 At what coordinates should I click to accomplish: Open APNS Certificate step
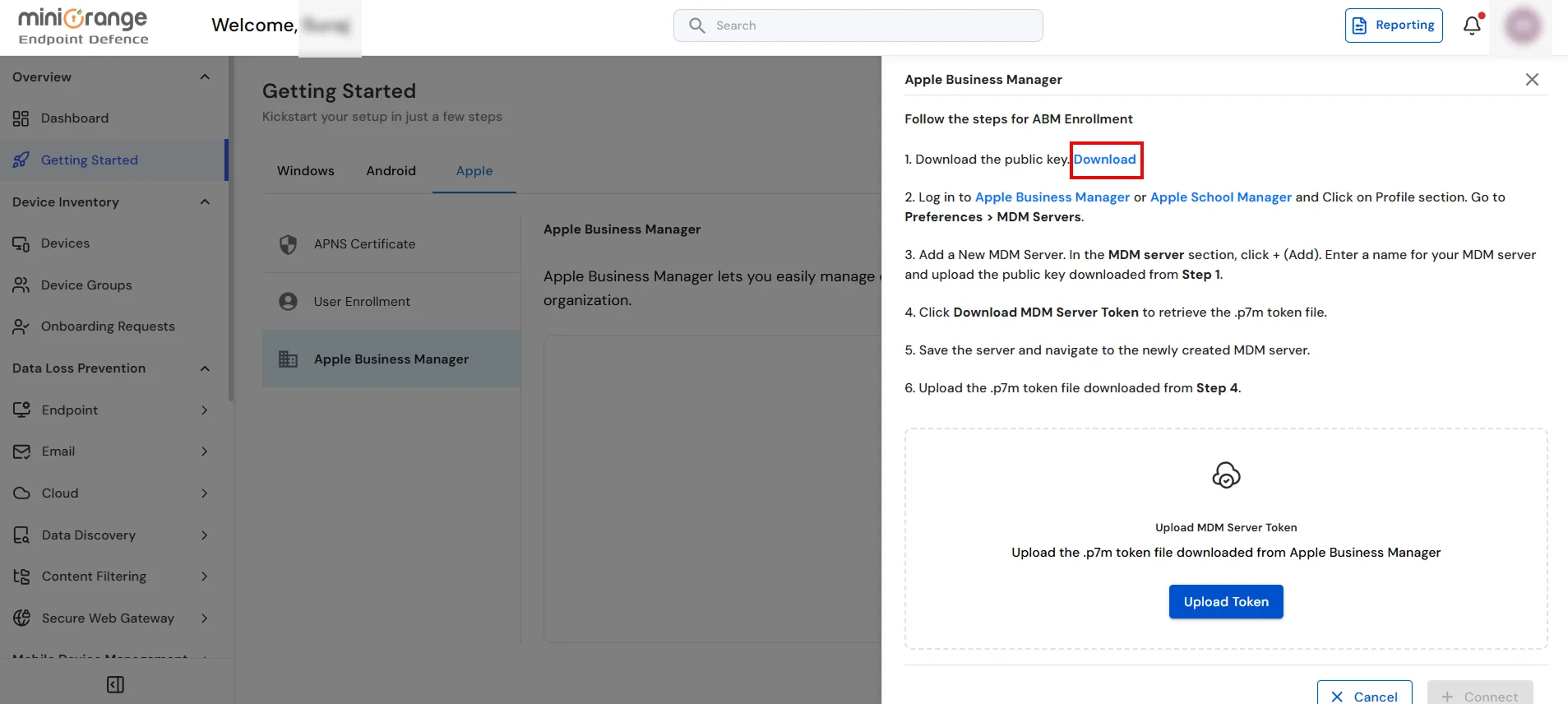[x=391, y=244]
